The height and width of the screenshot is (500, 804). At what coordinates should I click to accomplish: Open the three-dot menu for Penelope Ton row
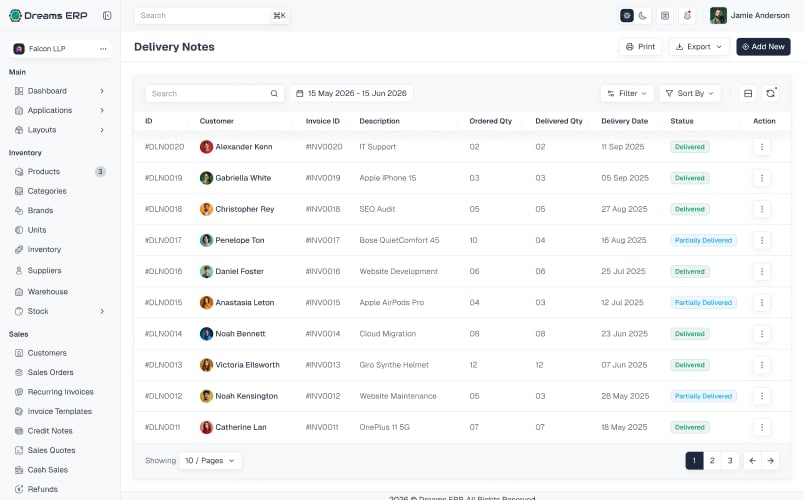(x=762, y=240)
